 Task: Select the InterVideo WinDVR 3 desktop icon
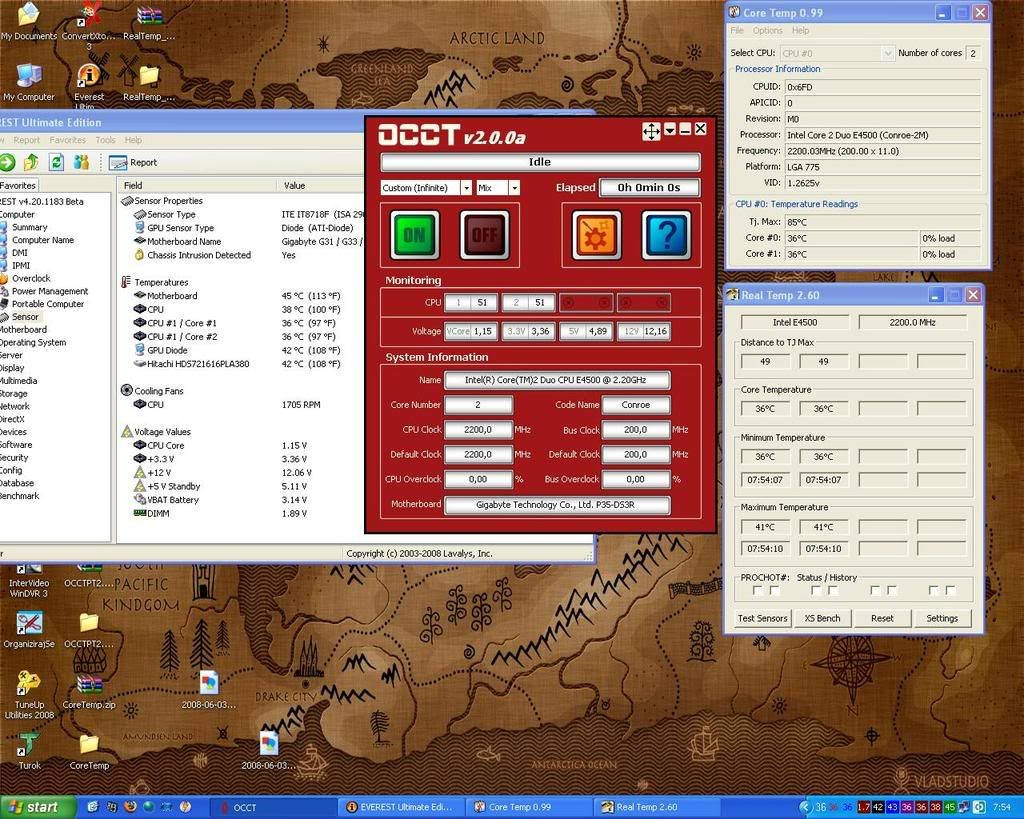29,581
